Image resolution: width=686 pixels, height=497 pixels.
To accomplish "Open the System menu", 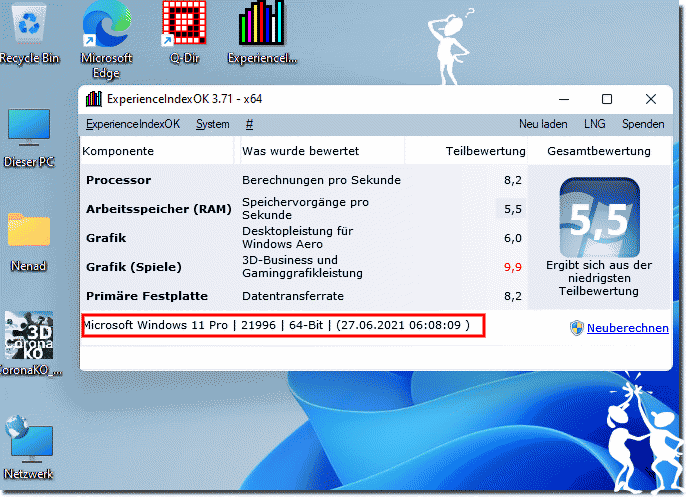I will [x=213, y=124].
